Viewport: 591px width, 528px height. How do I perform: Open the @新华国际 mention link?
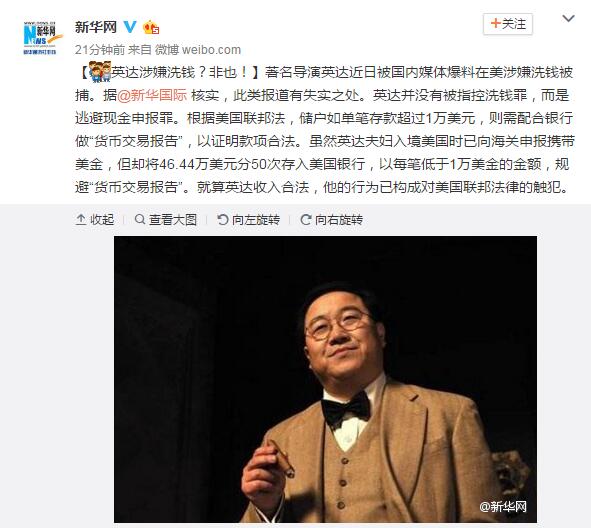click(152, 95)
